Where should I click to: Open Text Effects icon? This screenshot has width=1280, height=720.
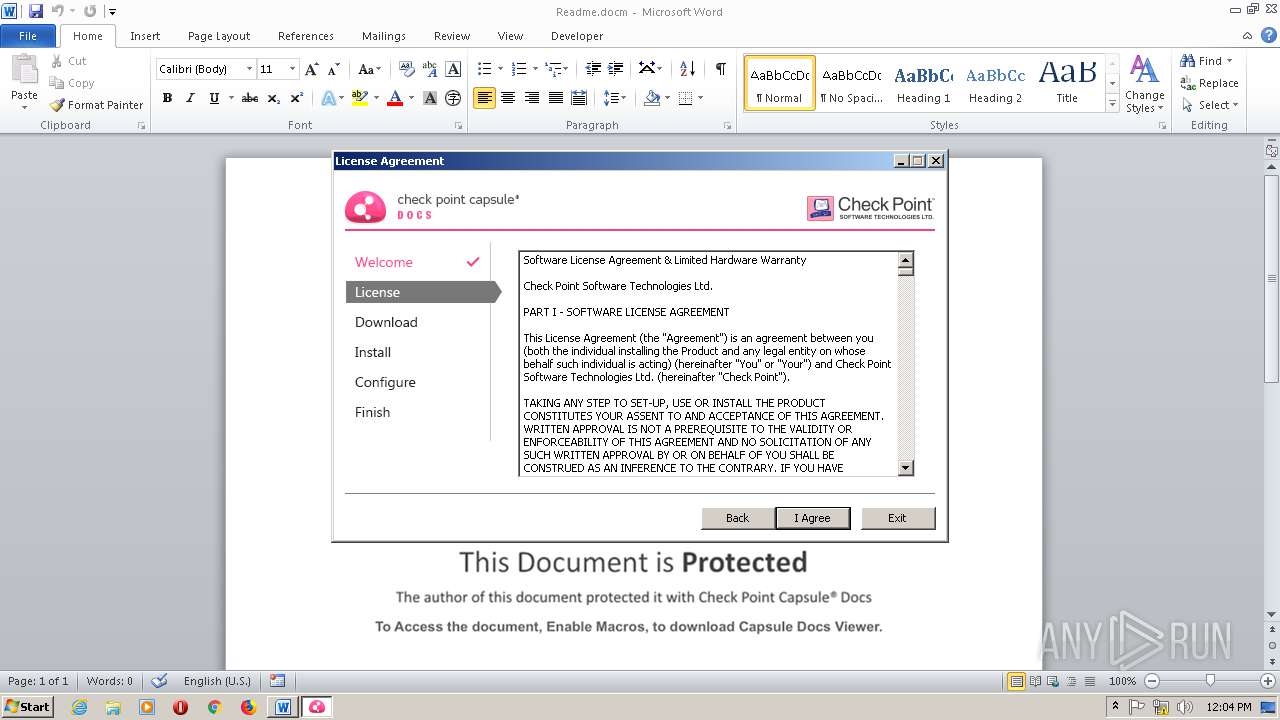[328, 98]
